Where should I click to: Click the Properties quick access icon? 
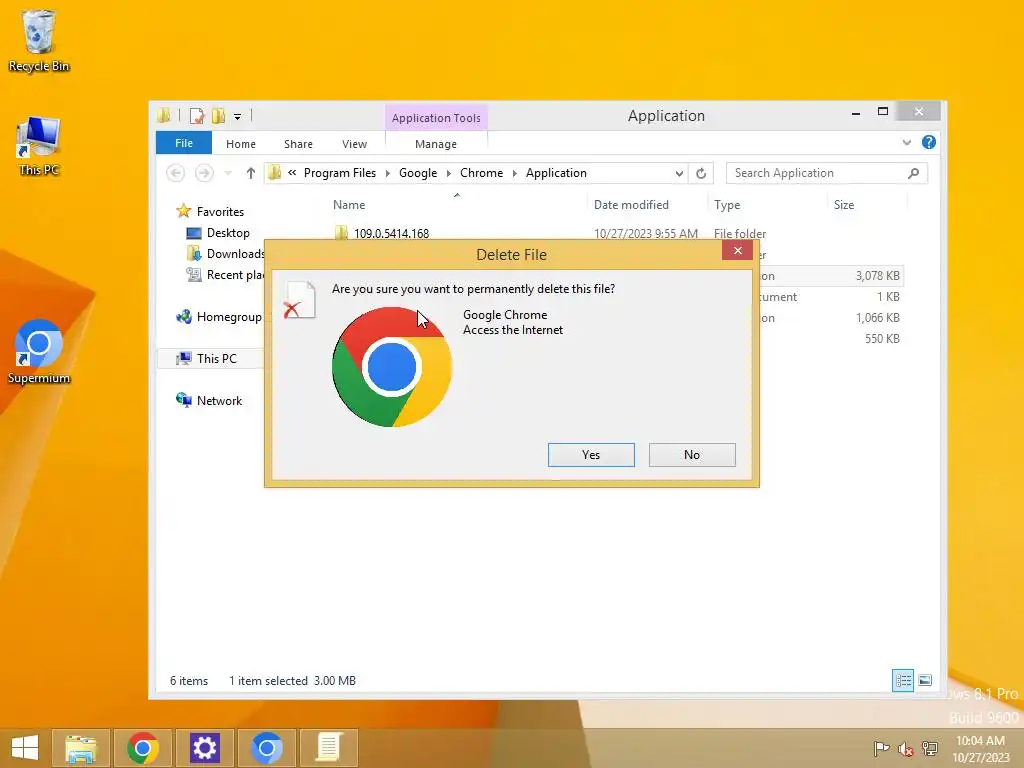[197, 116]
